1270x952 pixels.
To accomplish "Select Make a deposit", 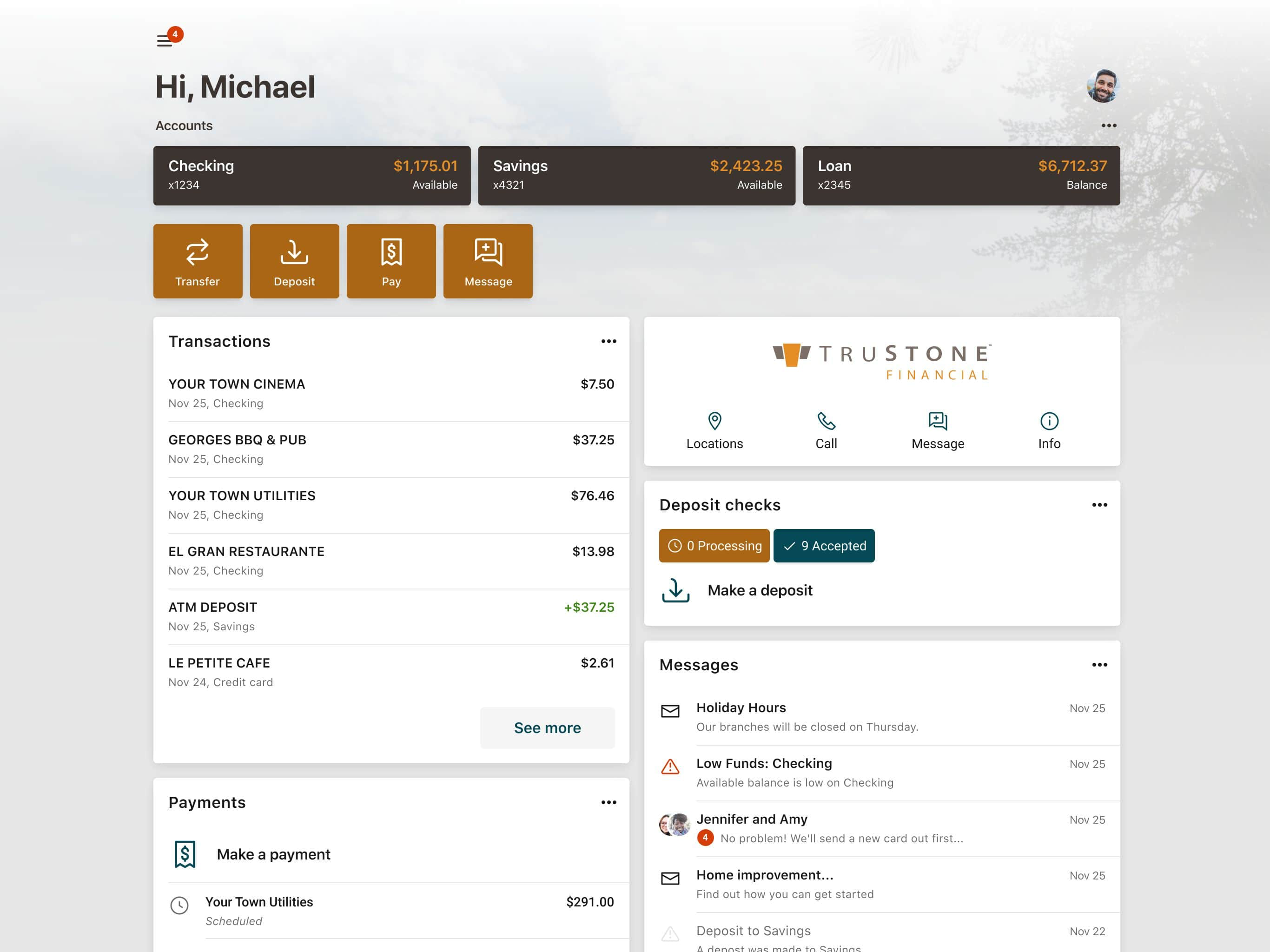I will coord(760,590).
